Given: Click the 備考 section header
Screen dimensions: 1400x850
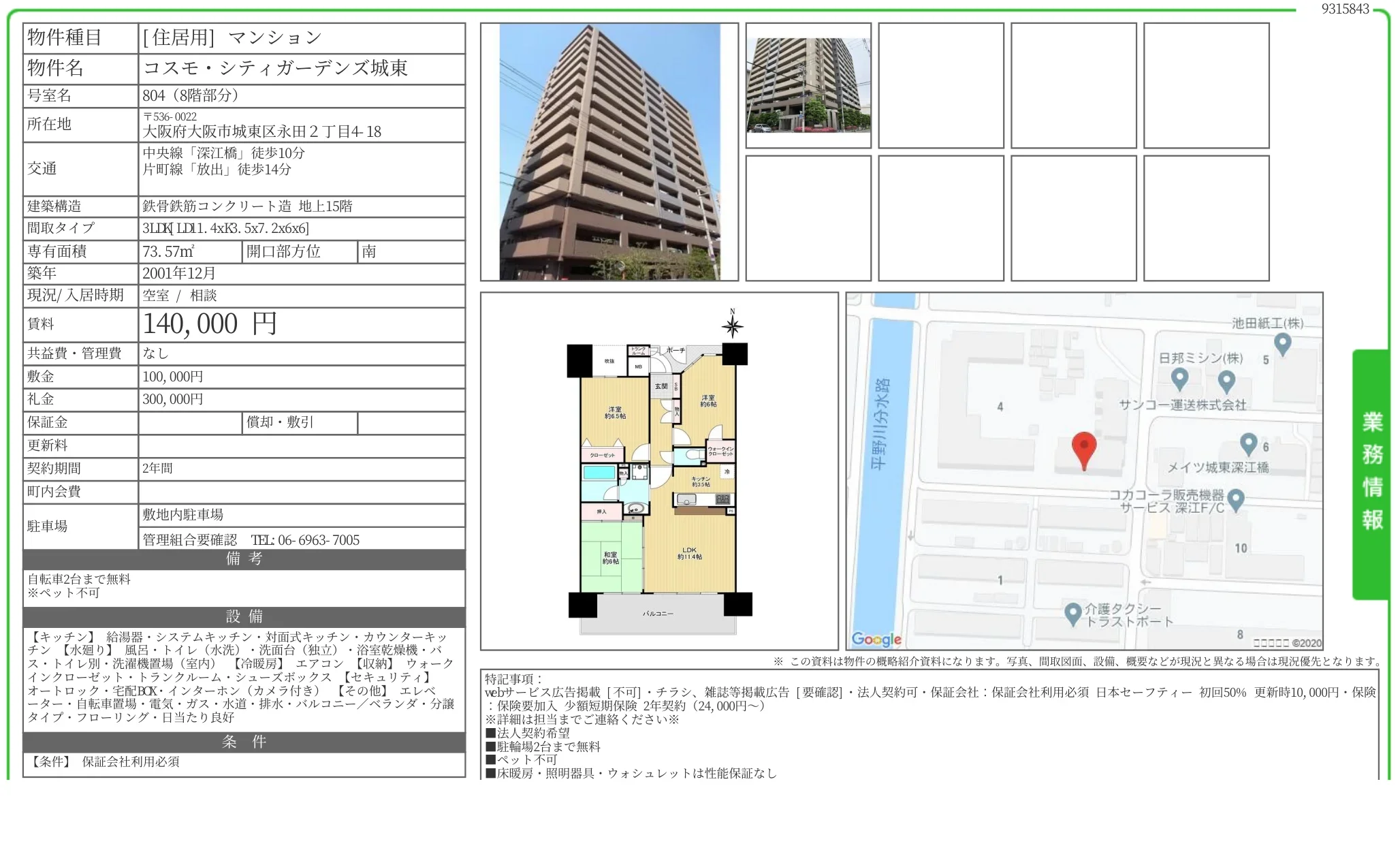Looking at the screenshot, I should [244, 559].
